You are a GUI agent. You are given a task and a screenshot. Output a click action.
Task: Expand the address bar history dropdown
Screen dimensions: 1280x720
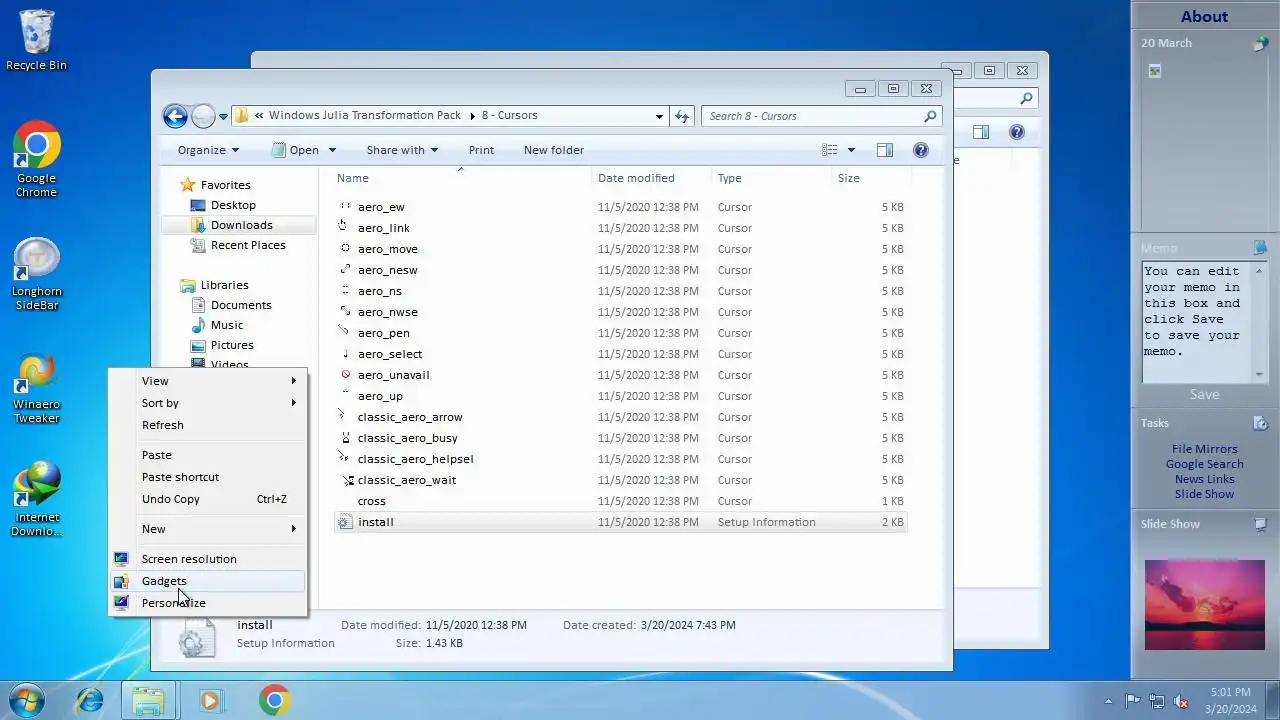click(x=659, y=116)
